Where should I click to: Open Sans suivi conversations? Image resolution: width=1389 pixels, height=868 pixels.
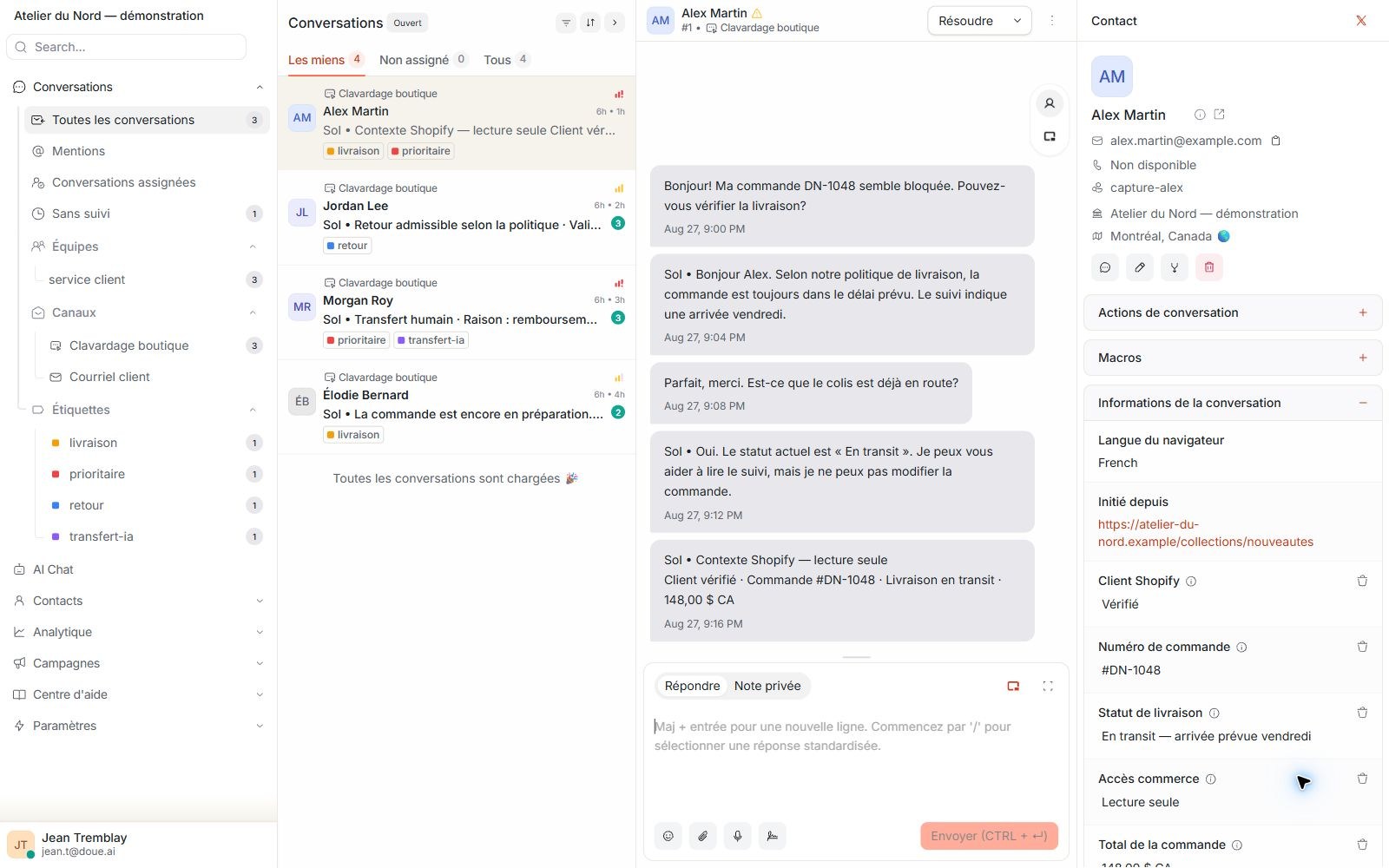146,214
